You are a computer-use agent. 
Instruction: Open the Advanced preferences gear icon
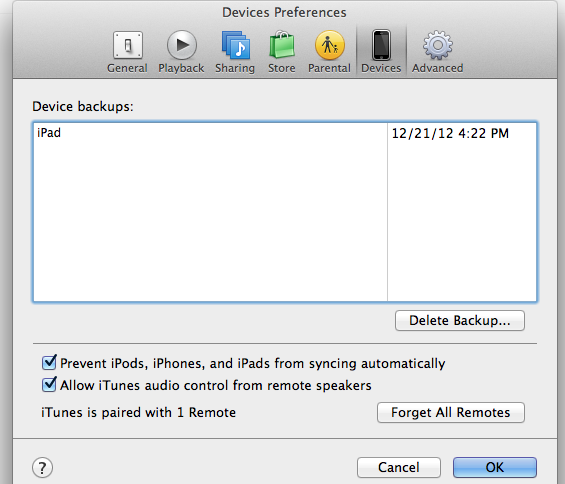coord(437,45)
